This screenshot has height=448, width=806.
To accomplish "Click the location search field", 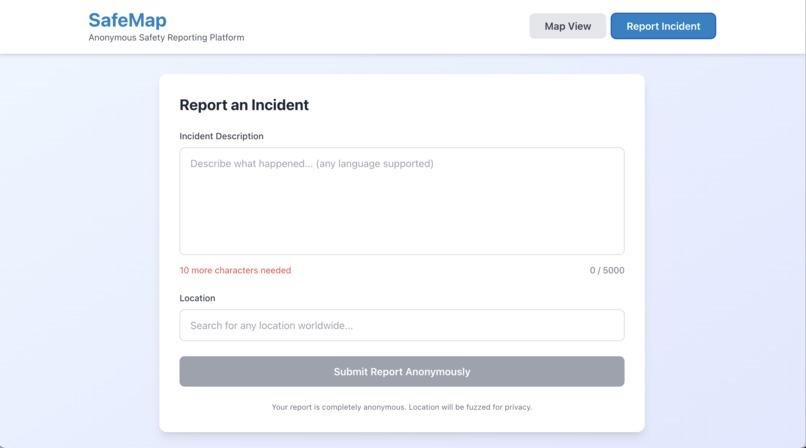I will click(402, 325).
